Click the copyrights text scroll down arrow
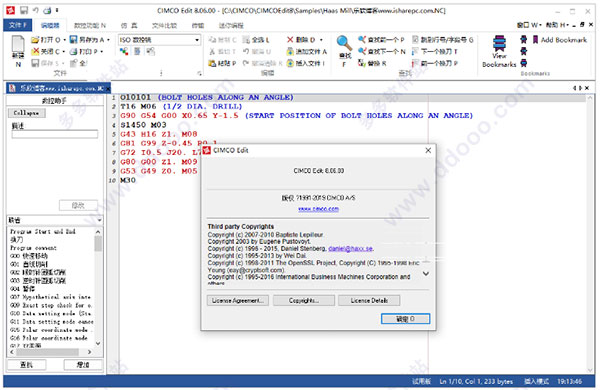The image size is (600, 390). pos(426,274)
